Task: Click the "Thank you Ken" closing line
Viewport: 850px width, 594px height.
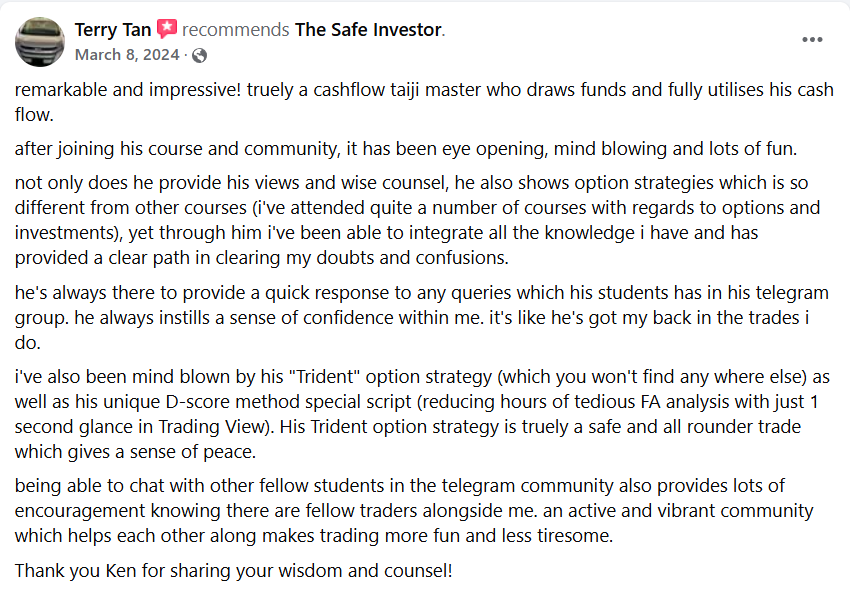Action: (234, 571)
